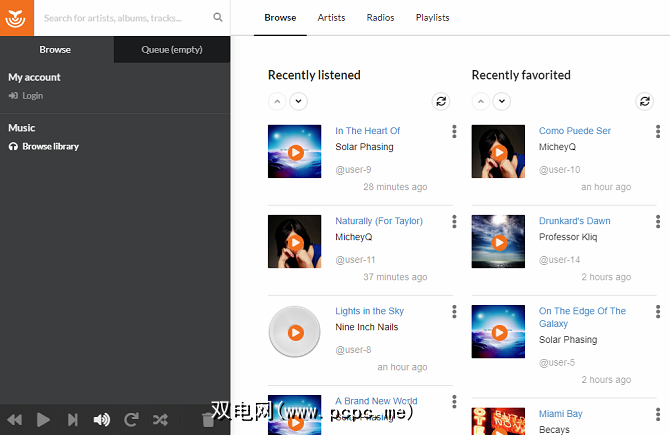Open Miami Bay track link
670x435 pixels.
click(x=561, y=414)
